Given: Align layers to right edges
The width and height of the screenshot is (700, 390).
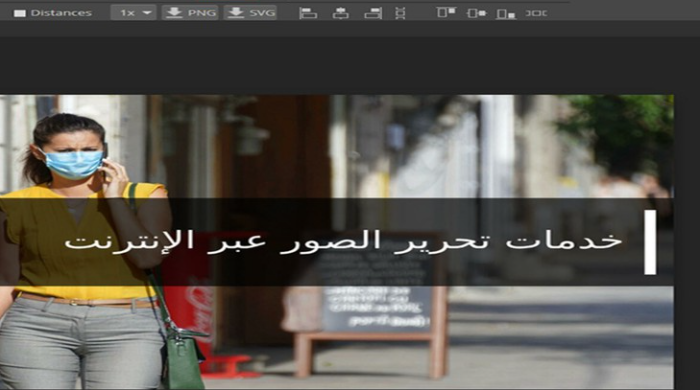Looking at the screenshot, I should pos(373,13).
